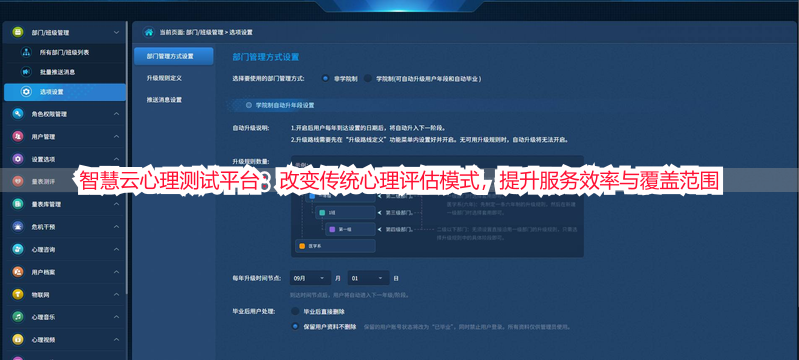Click the 自动升级说明 label

[251, 127]
